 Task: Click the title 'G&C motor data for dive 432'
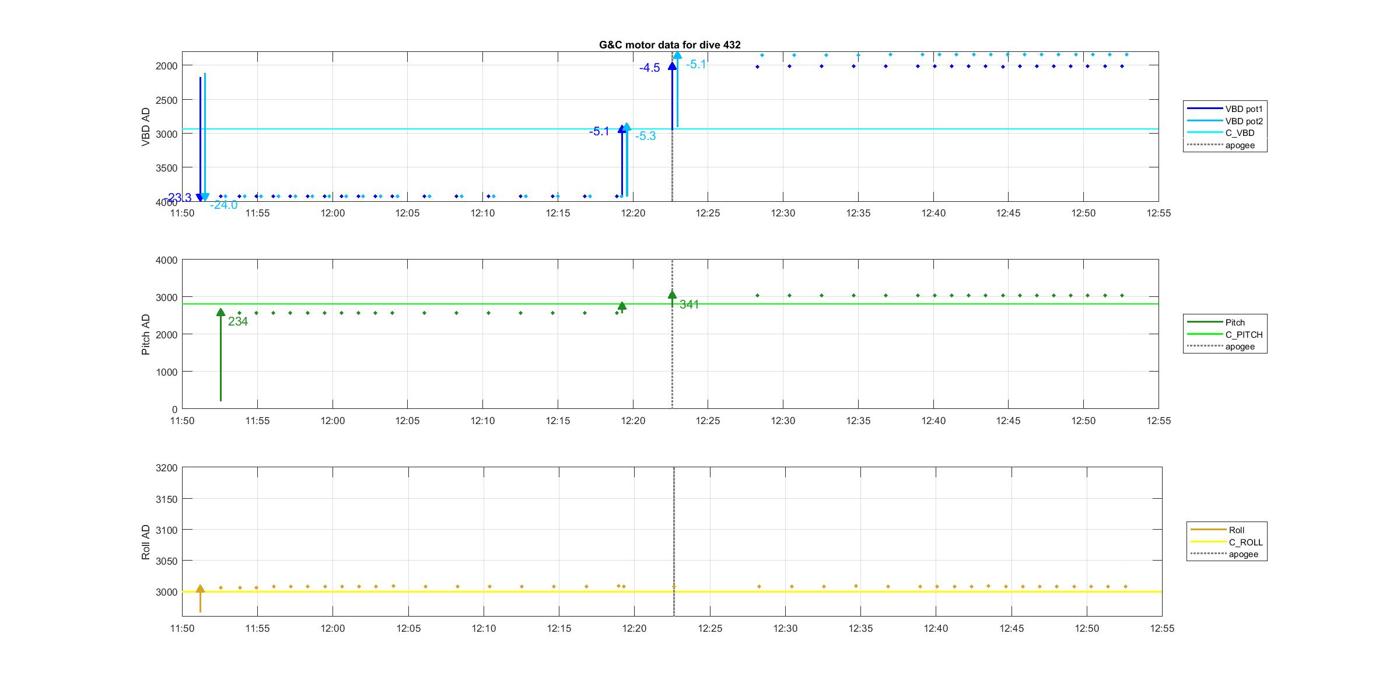tap(670, 45)
